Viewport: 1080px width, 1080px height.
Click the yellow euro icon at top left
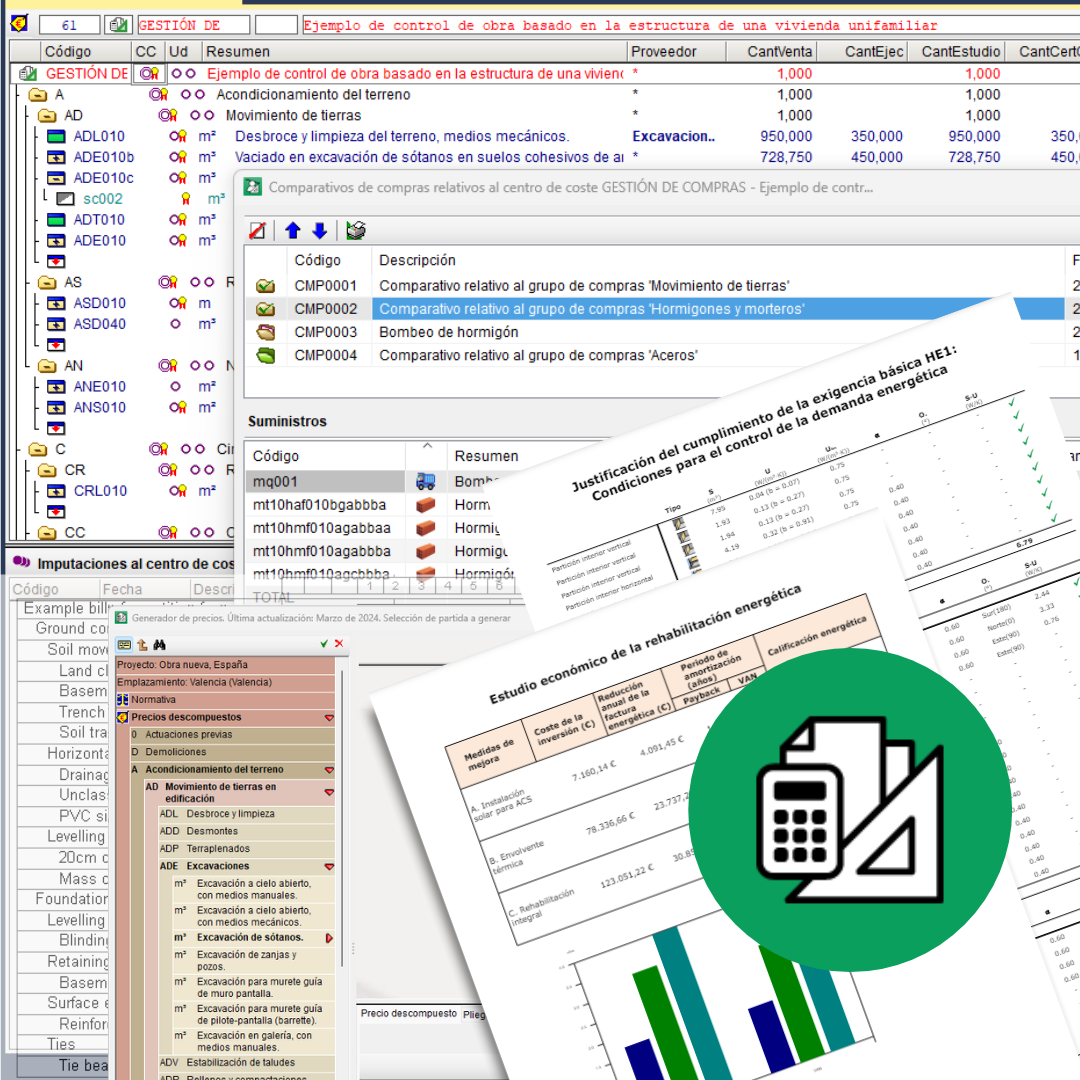(19, 25)
